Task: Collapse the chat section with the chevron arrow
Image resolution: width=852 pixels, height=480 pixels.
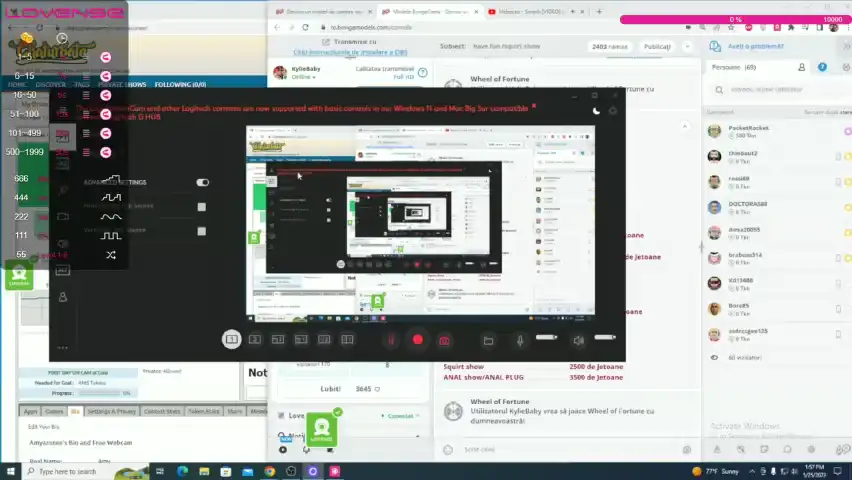Action: pos(685,126)
